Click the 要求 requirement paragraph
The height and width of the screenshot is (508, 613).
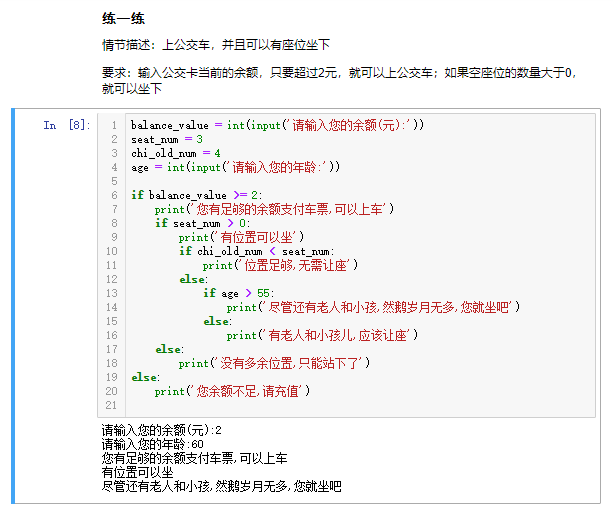tap(338, 80)
